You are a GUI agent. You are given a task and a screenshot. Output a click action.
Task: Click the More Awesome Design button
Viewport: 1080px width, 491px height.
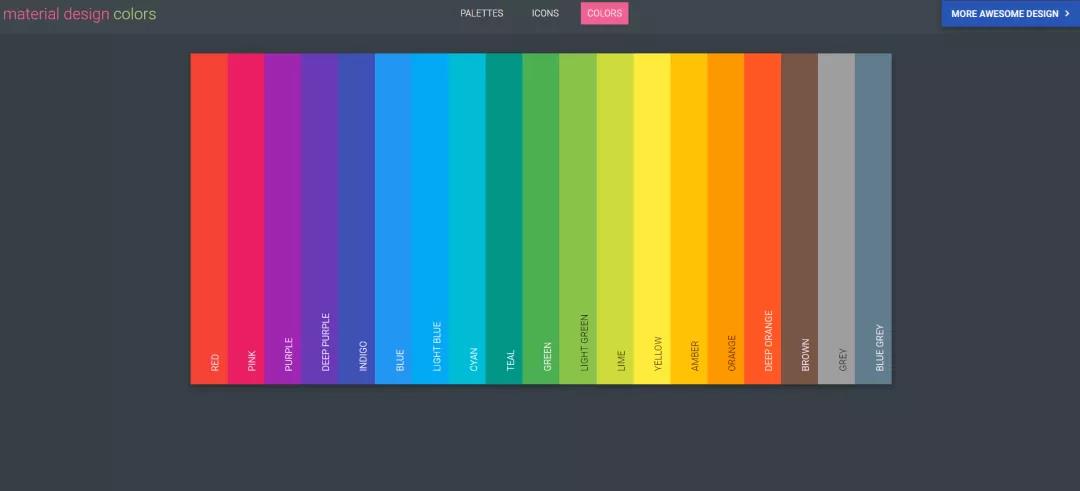1010,14
